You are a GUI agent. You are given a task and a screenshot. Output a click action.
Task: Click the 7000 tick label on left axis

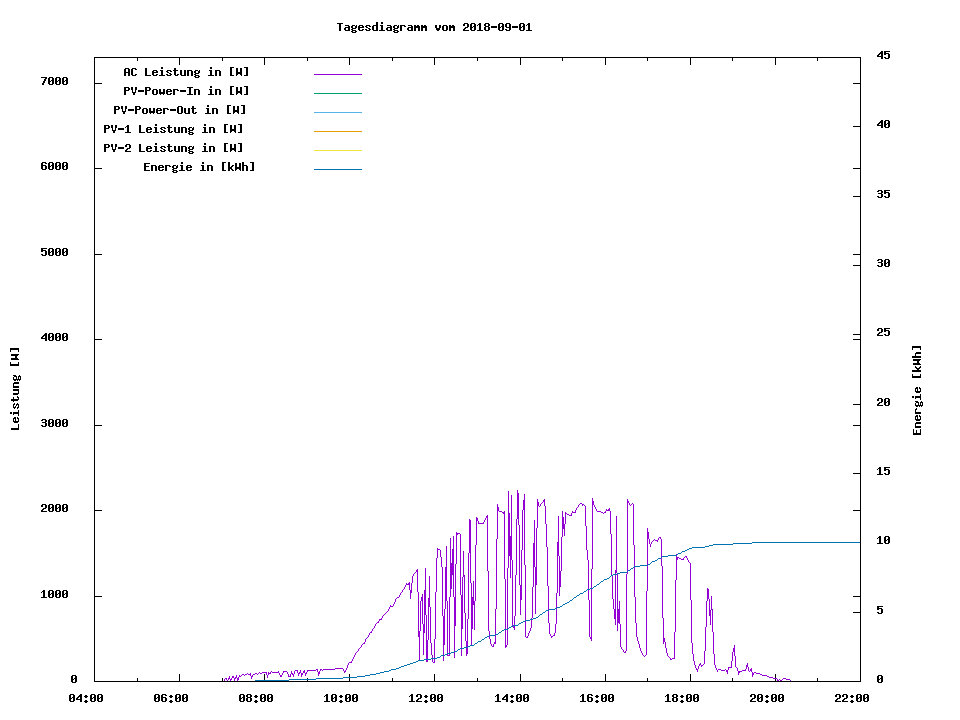coord(54,81)
